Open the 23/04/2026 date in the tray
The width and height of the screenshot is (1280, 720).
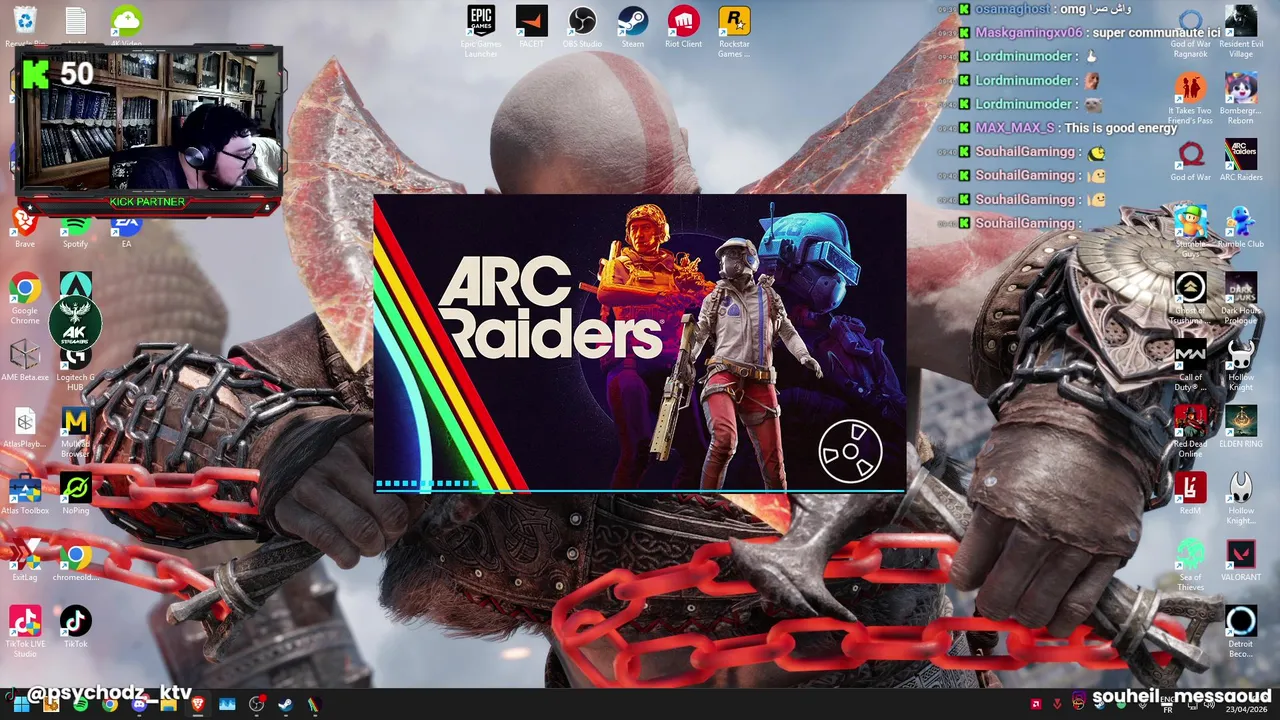(1246, 709)
